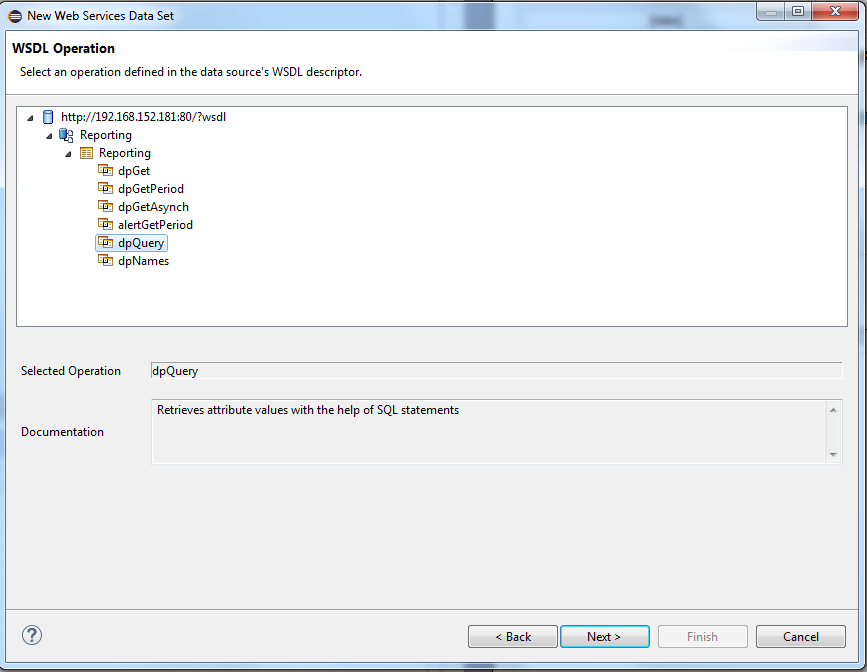Select the dpQuery operation

point(141,243)
